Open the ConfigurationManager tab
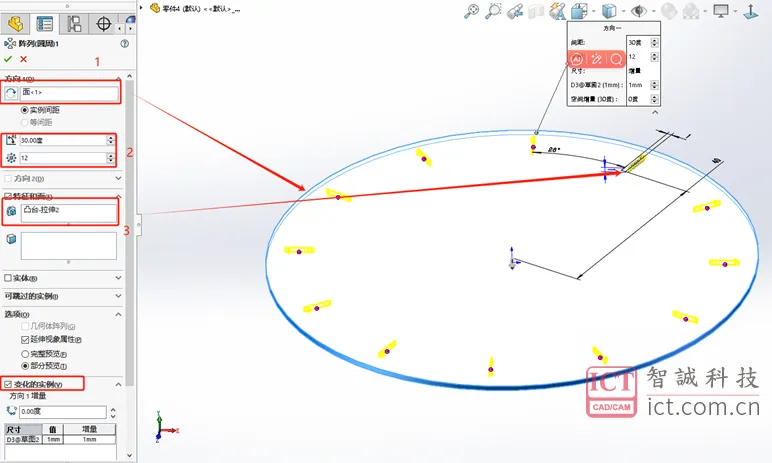This screenshot has width=772, height=463. pos(74,24)
